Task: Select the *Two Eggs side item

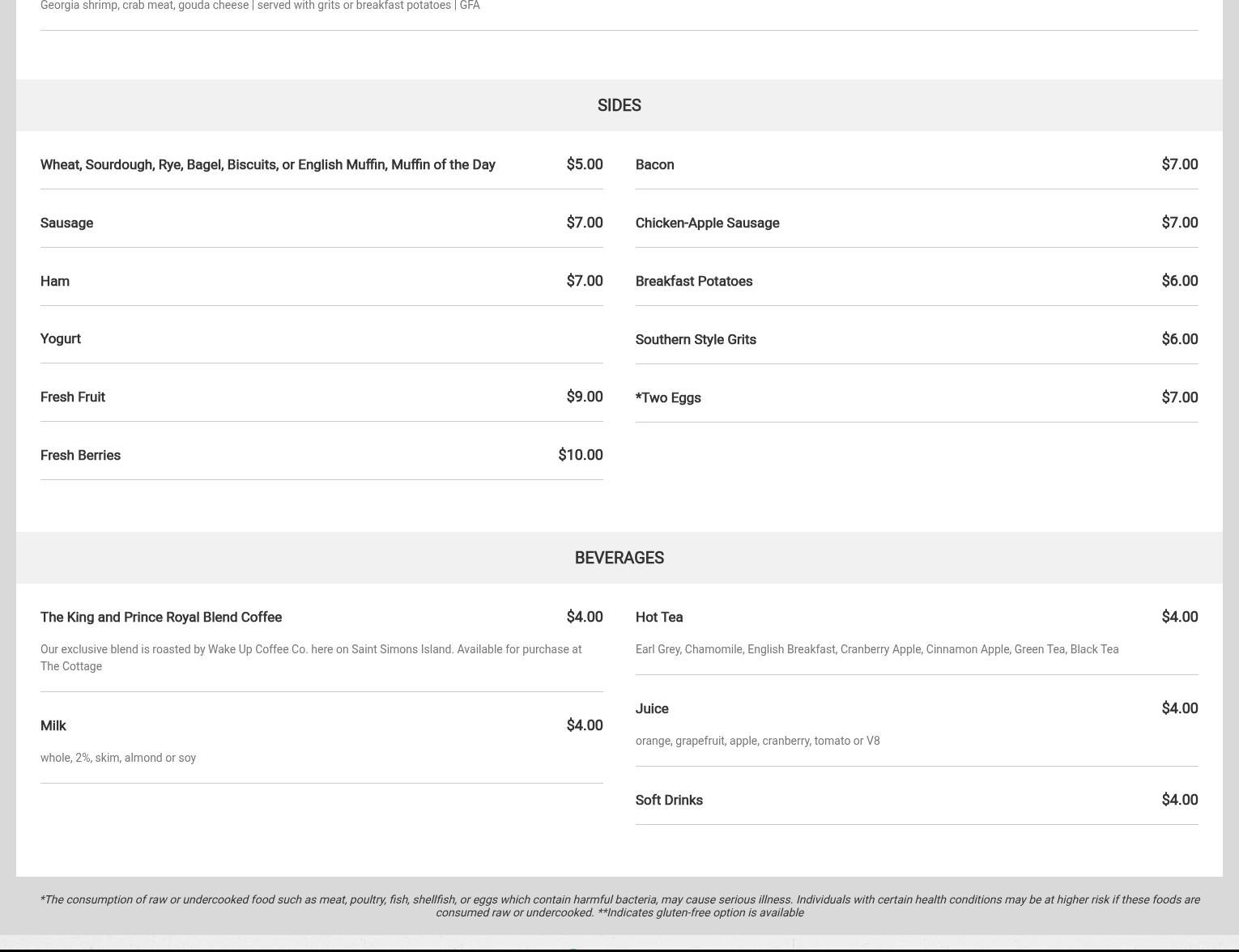Action: 668,397
